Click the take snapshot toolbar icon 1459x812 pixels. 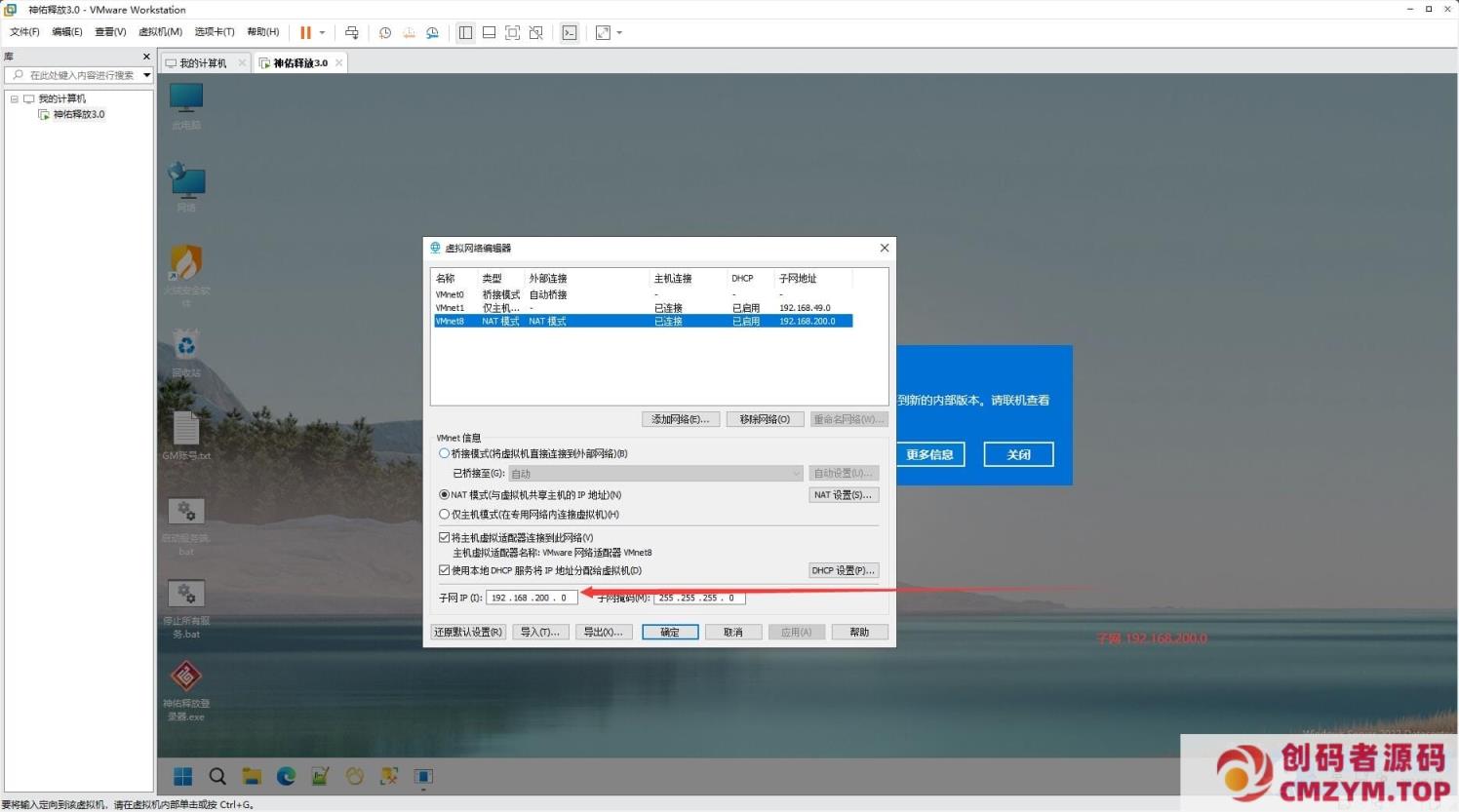coord(384,32)
